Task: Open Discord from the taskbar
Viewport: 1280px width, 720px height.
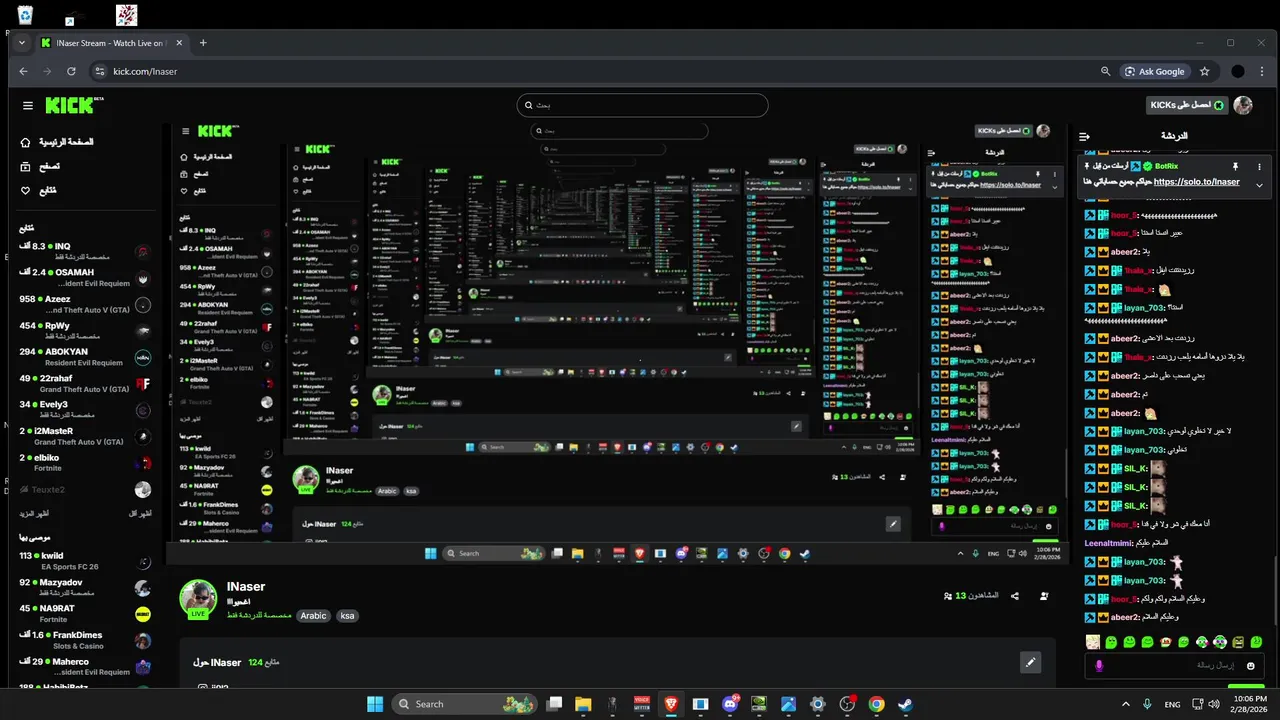Action: point(730,704)
